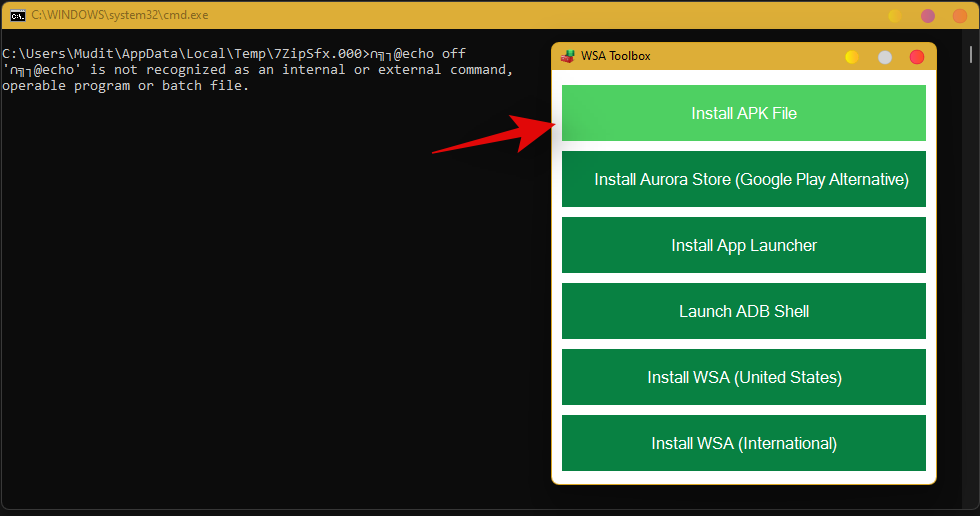Viewport: 980px width, 516px height.
Task: Close WSA Toolbox with the red button
Action: (917, 57)
